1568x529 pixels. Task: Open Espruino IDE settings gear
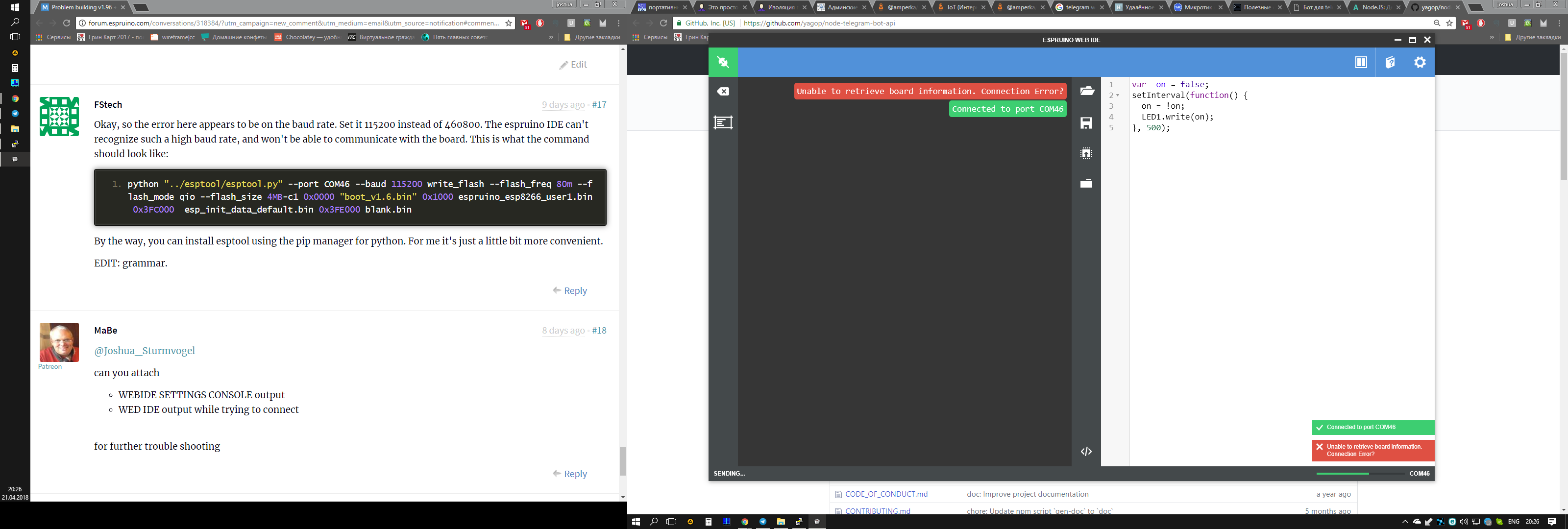click(x=1420, y=62)
